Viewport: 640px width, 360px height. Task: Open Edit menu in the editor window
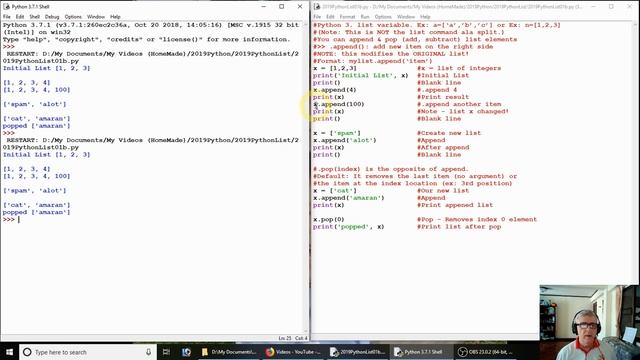tap(330, 17)
